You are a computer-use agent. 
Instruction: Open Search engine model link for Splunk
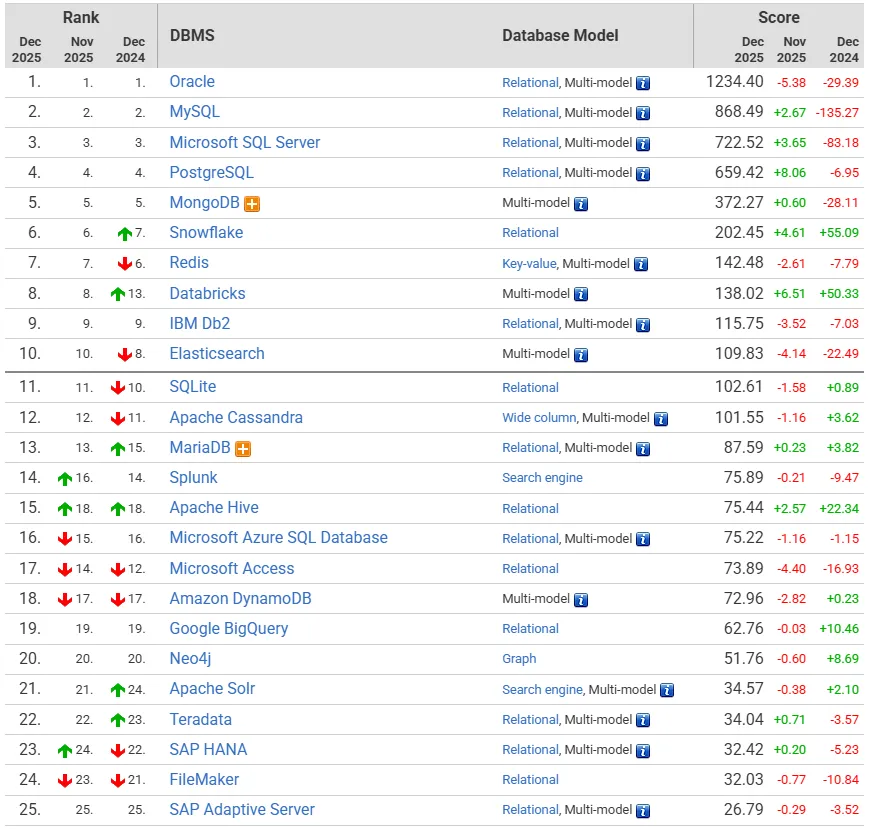(542, 478)
